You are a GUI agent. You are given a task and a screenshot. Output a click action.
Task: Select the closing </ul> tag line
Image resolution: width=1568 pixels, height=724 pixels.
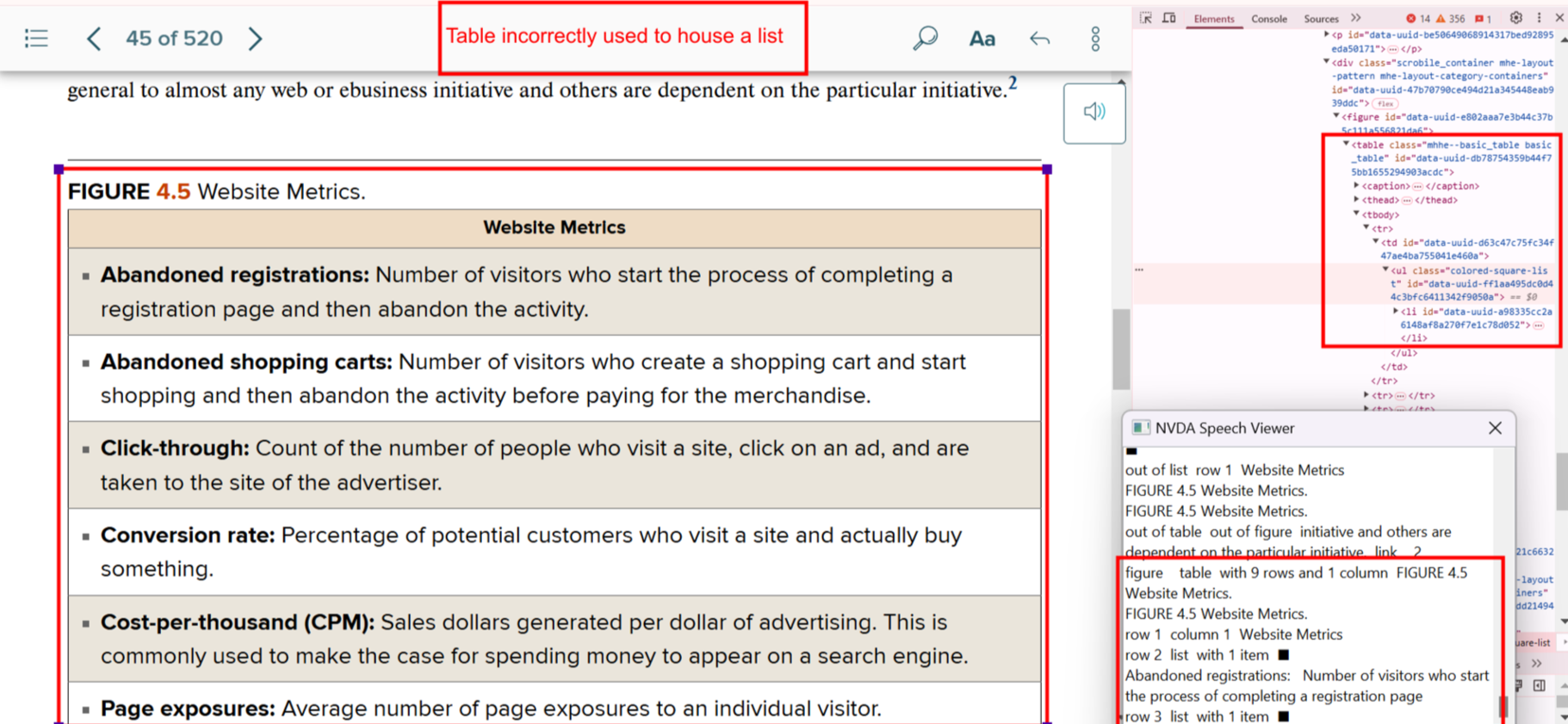1404,353
